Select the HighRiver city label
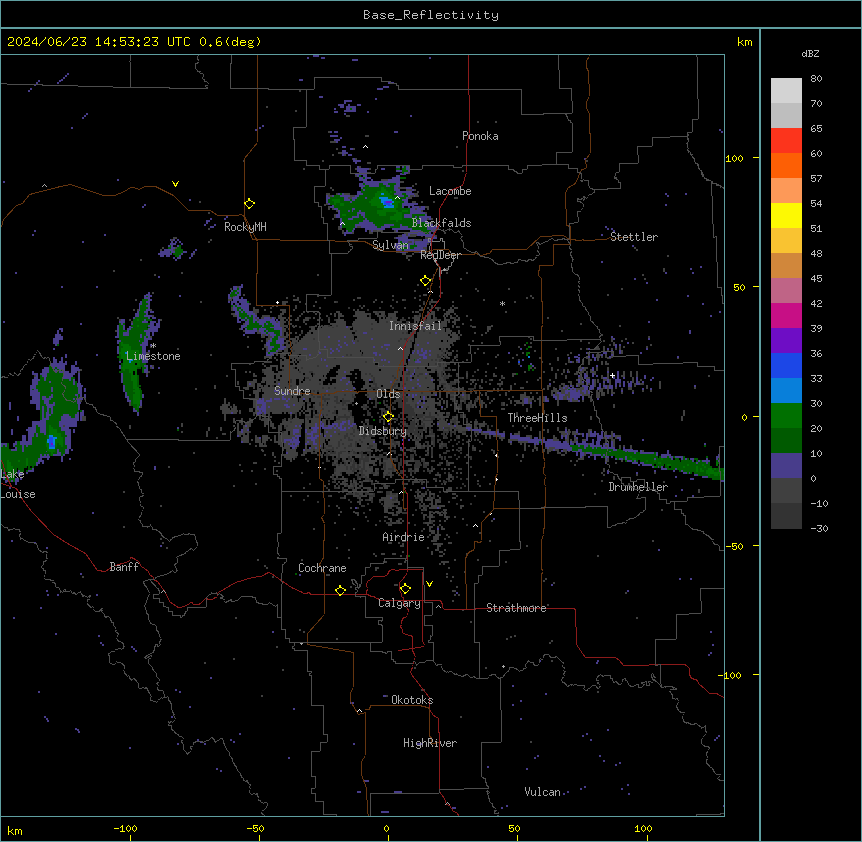 pyautogui.click(x=430, y=743)
